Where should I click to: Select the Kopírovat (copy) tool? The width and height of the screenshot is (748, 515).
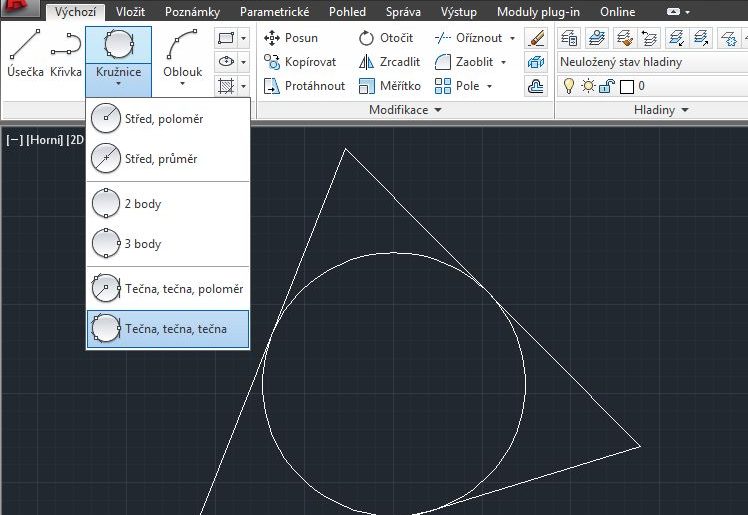298,62
